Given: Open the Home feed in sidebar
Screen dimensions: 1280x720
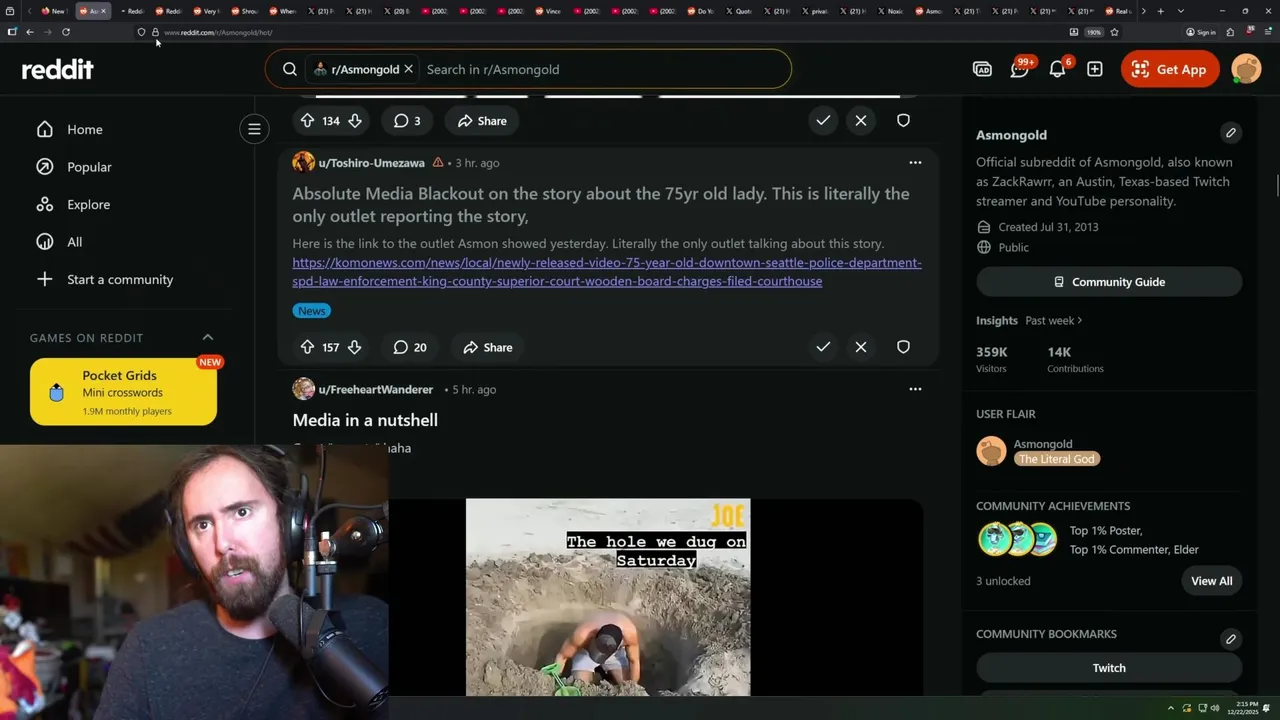Looking at the screenshot, I should pyautogui.click(x=84, y=129).
